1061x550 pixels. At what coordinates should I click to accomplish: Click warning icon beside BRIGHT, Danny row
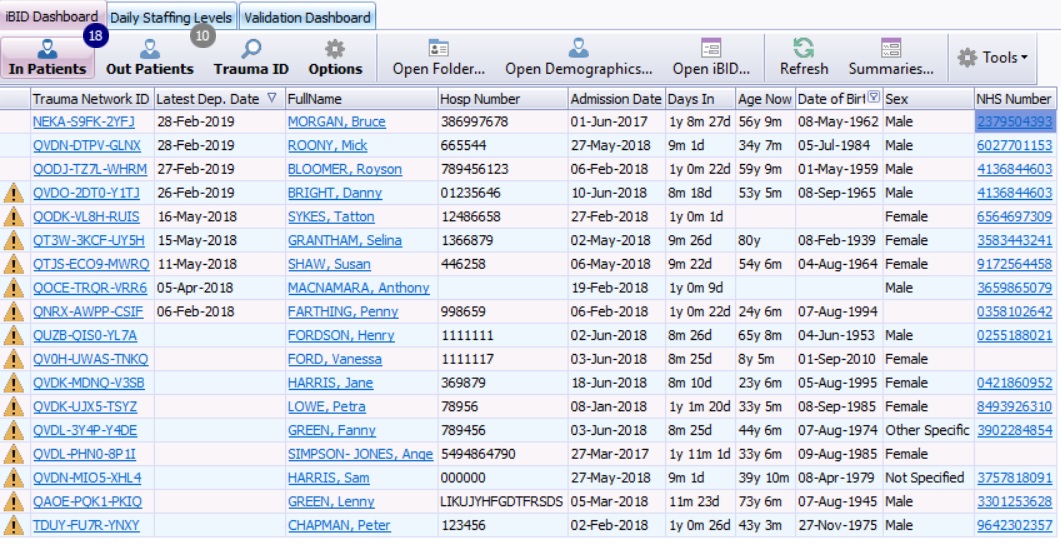pyautogui.click(x=14, y=193)
